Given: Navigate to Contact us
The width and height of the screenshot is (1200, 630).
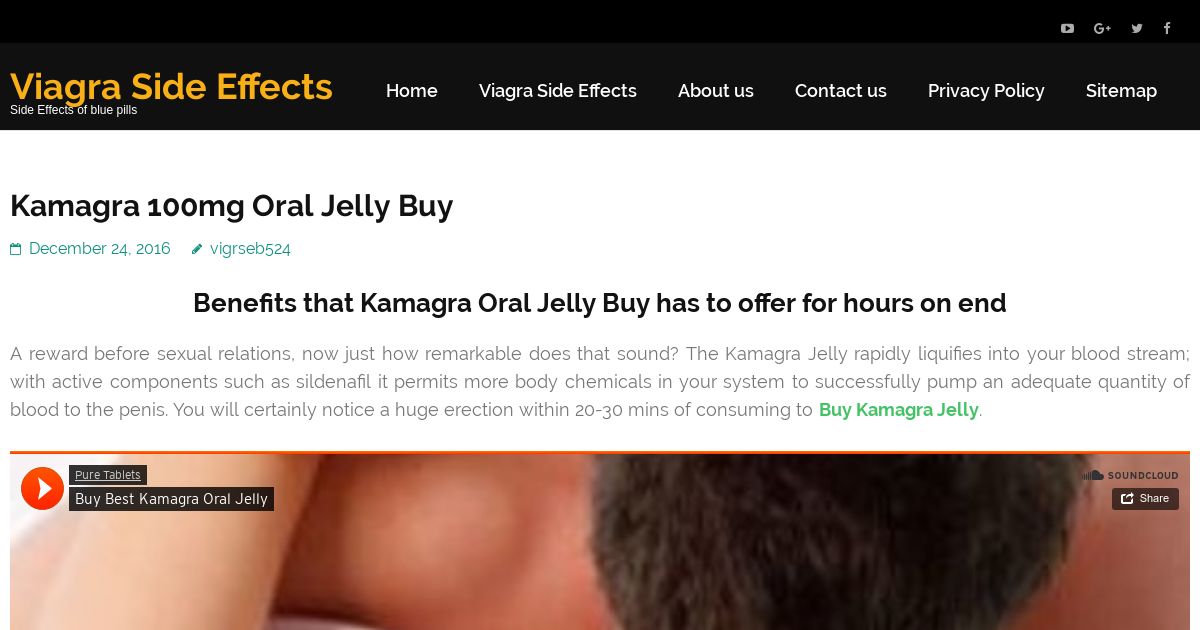Looking at the screenshot, I should pyautogui.click(x=841, y=90).
